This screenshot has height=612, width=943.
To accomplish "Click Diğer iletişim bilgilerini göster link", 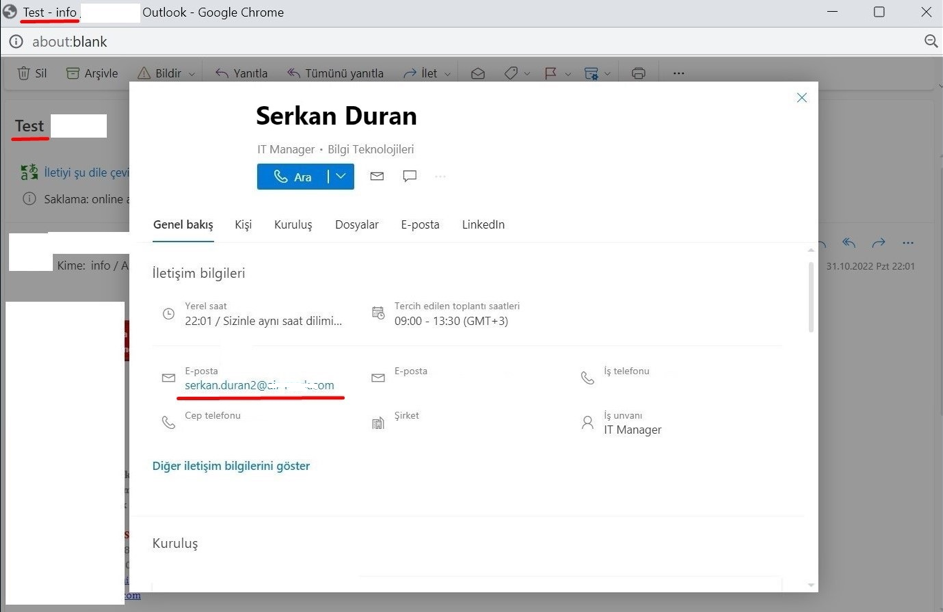I will point(231,466).
